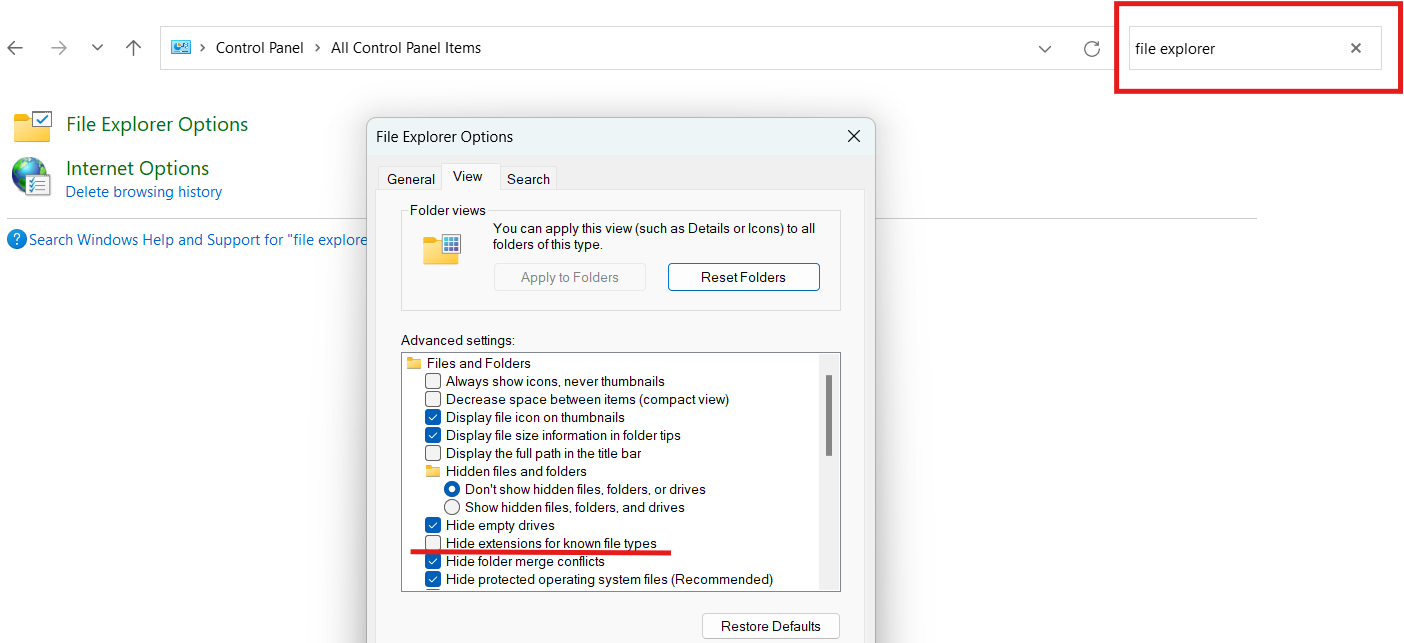Click the Internet Options globe icon

pos(31,177)
